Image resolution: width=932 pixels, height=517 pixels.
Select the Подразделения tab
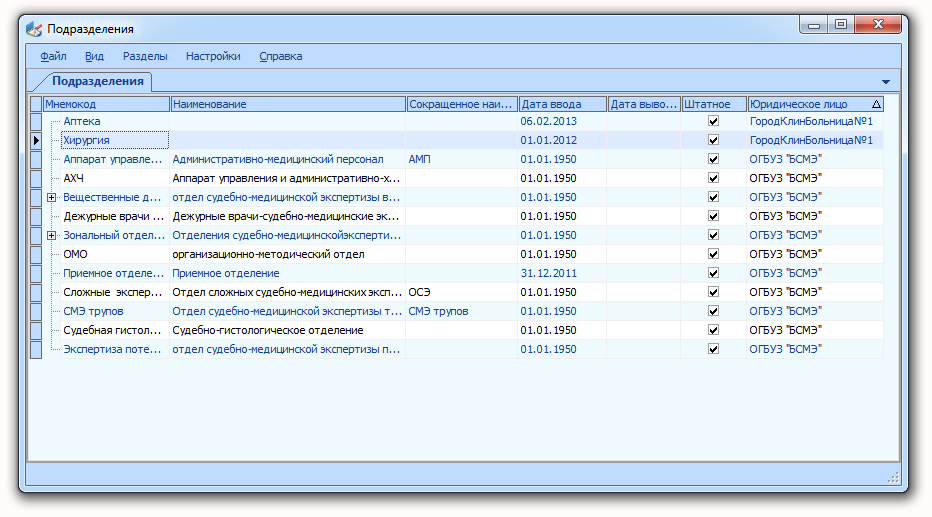click(97, 81)
